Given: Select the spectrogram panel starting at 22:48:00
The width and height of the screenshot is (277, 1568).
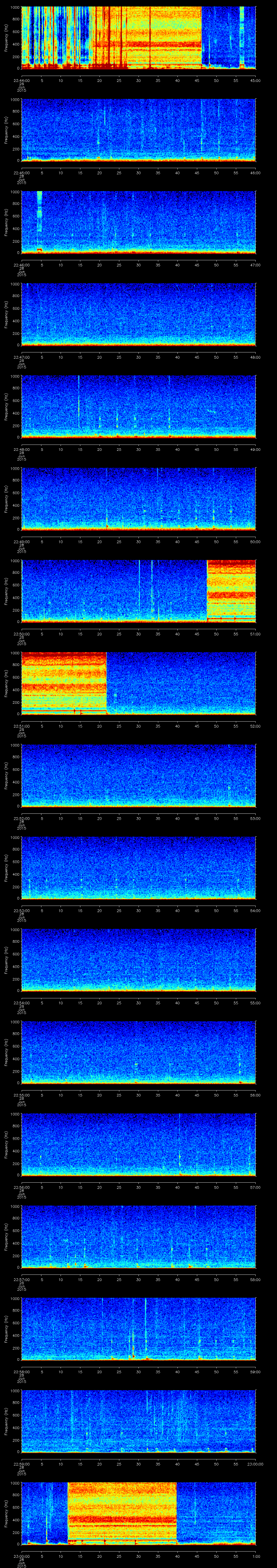Looking at the screenshot, I should pos(139,407).
